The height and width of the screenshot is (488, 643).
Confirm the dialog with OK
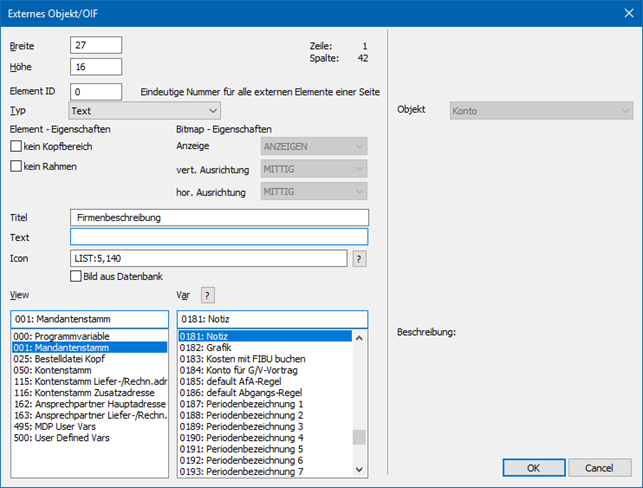pos(533,468)
